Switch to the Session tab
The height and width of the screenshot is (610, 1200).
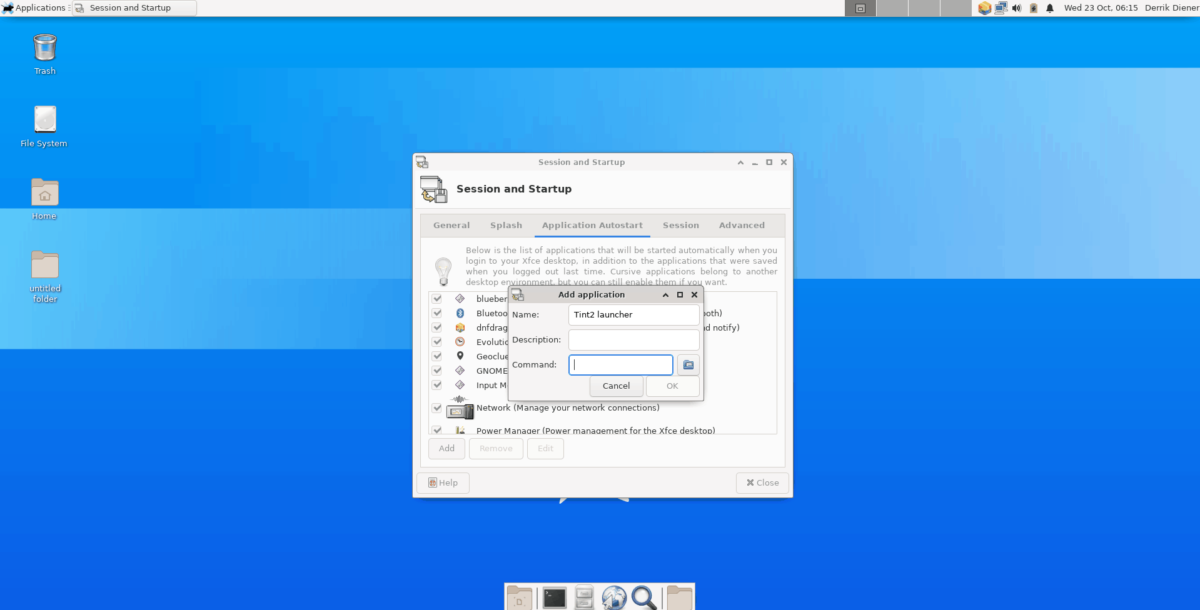pos(680,225)
